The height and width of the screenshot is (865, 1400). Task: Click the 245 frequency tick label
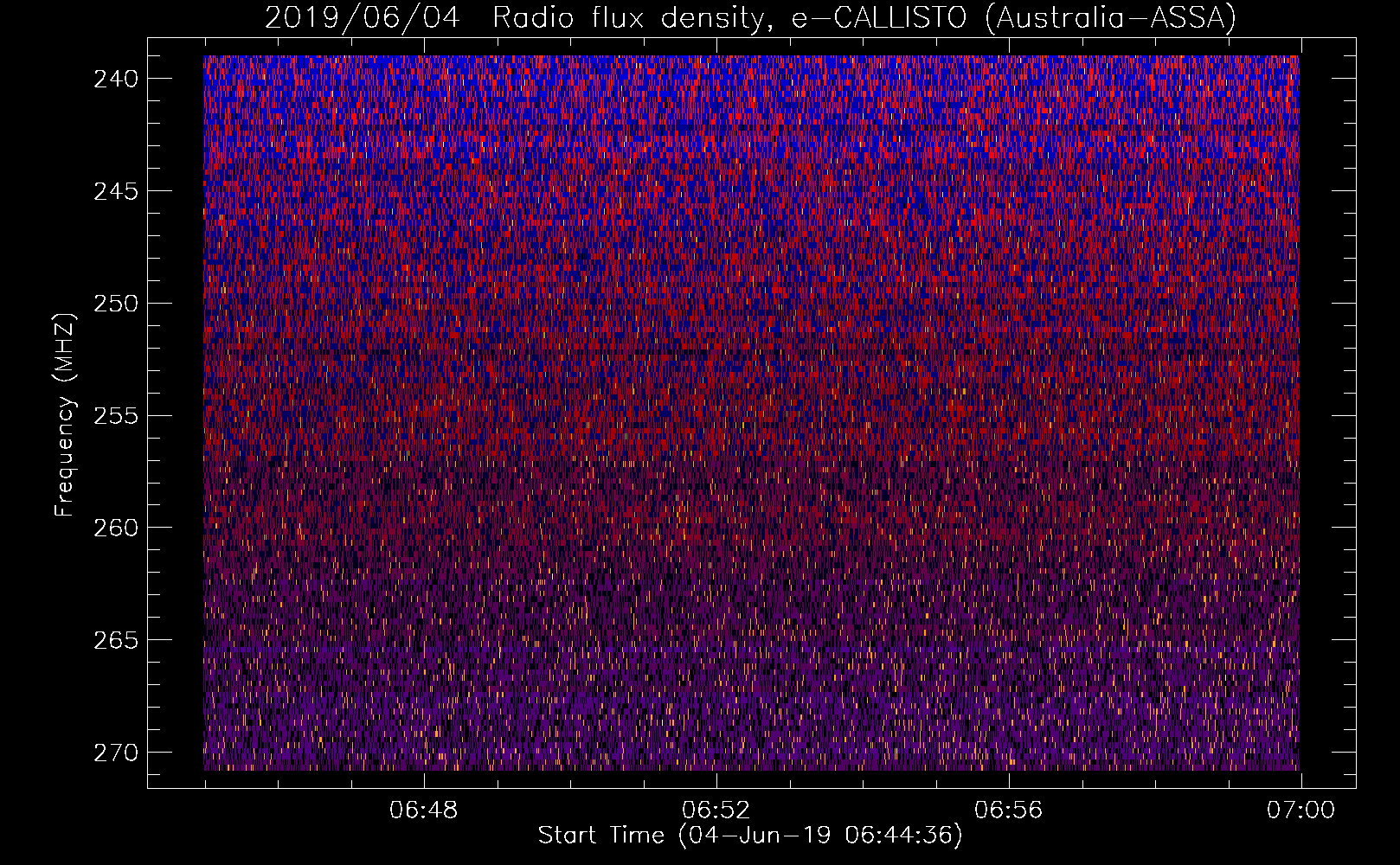pos(116,191)
